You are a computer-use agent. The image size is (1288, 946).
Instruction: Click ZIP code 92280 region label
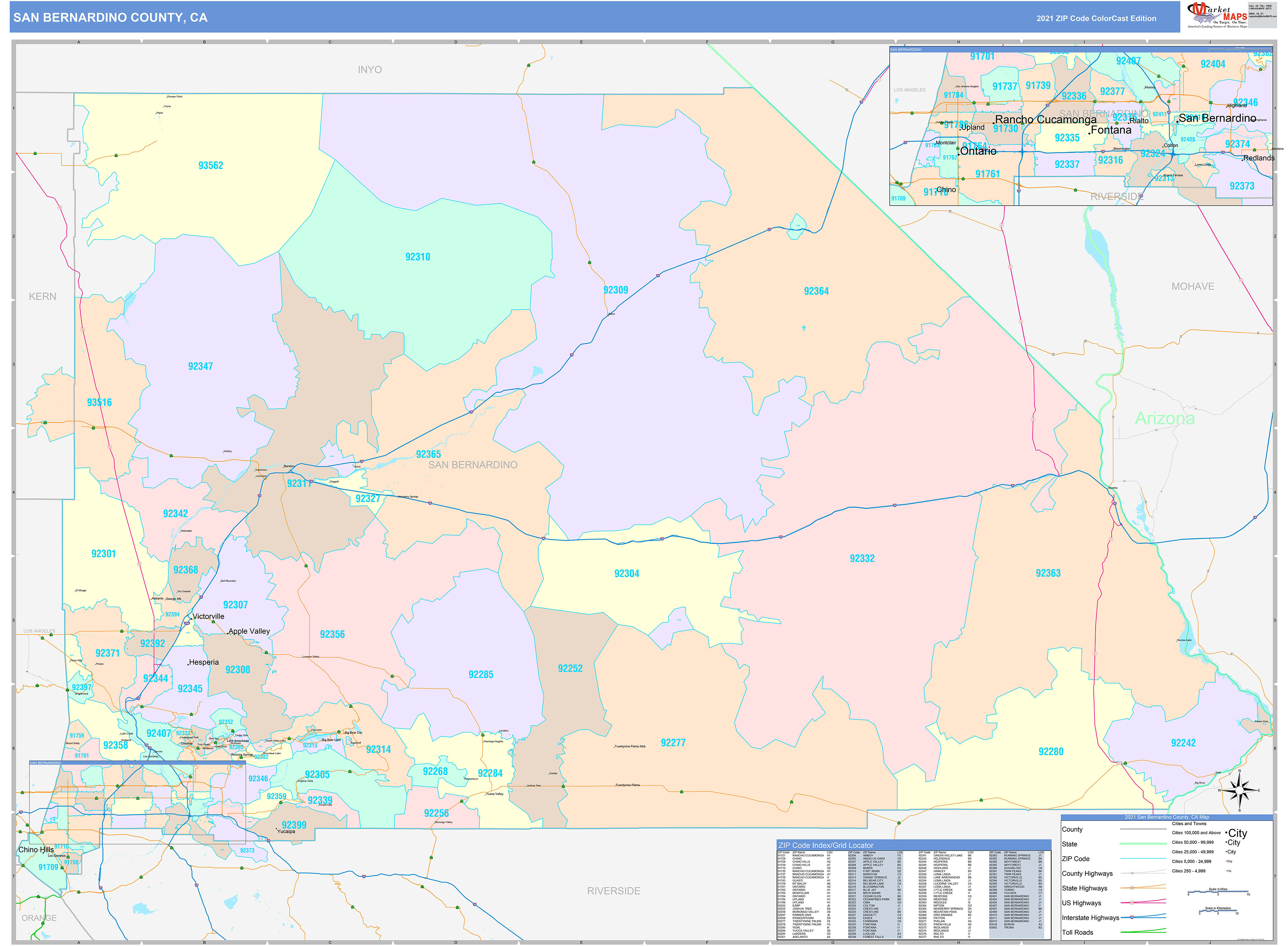point(1050,751)
